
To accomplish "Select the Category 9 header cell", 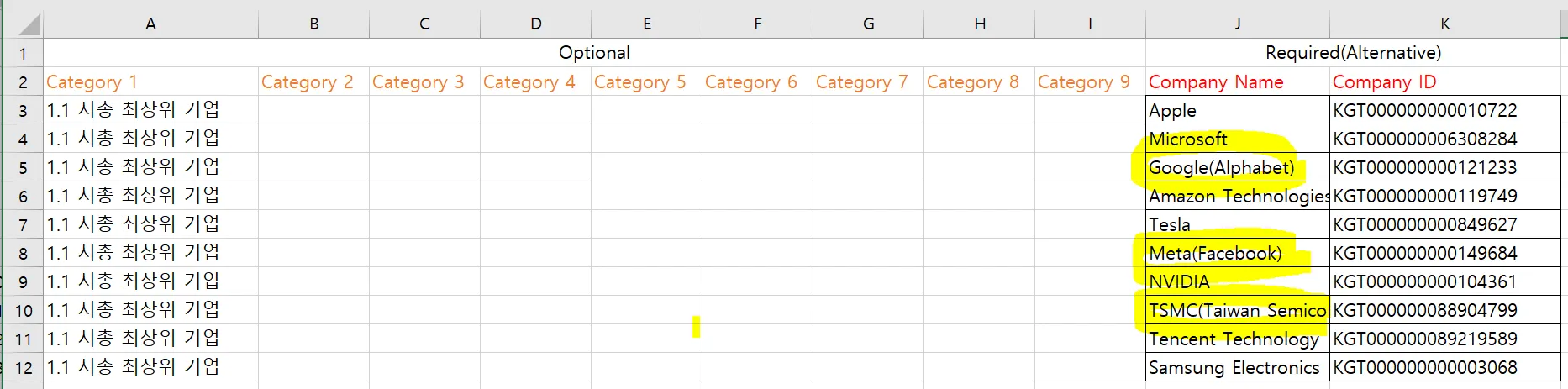I will (1090, 82).
